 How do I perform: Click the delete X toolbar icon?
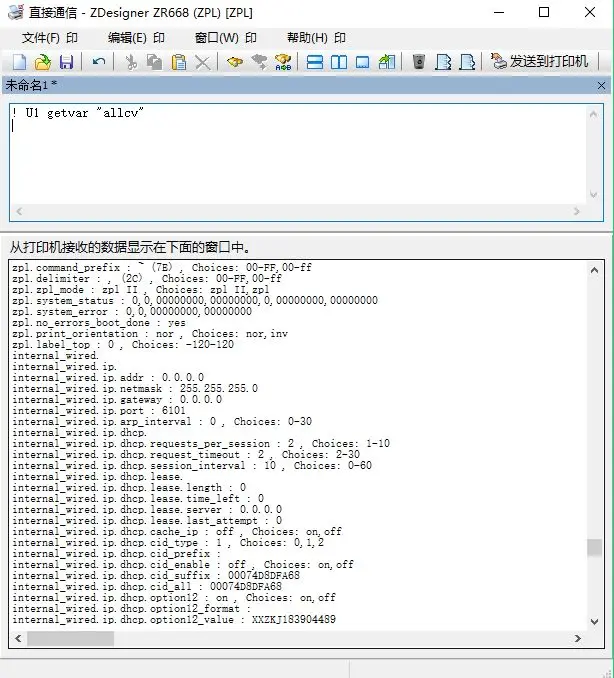point(203,62)
